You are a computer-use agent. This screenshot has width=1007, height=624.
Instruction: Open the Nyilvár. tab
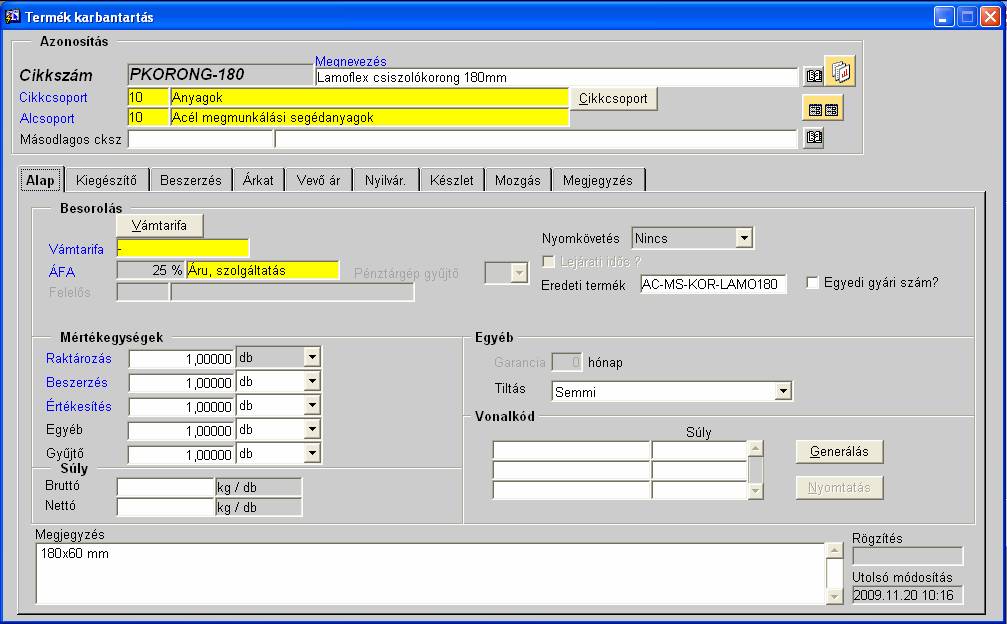click(x=385, y=180)
